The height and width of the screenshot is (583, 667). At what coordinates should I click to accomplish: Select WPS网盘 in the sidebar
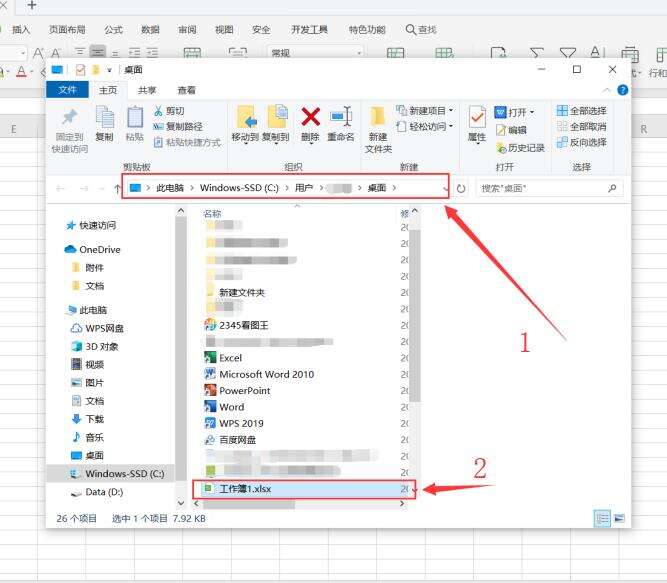[x=97, y=328]
